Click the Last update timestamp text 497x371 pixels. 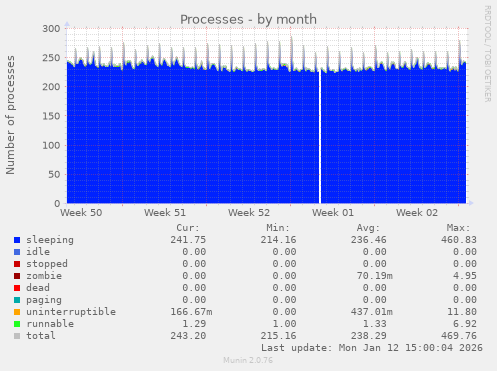click(x=372, y=348)
